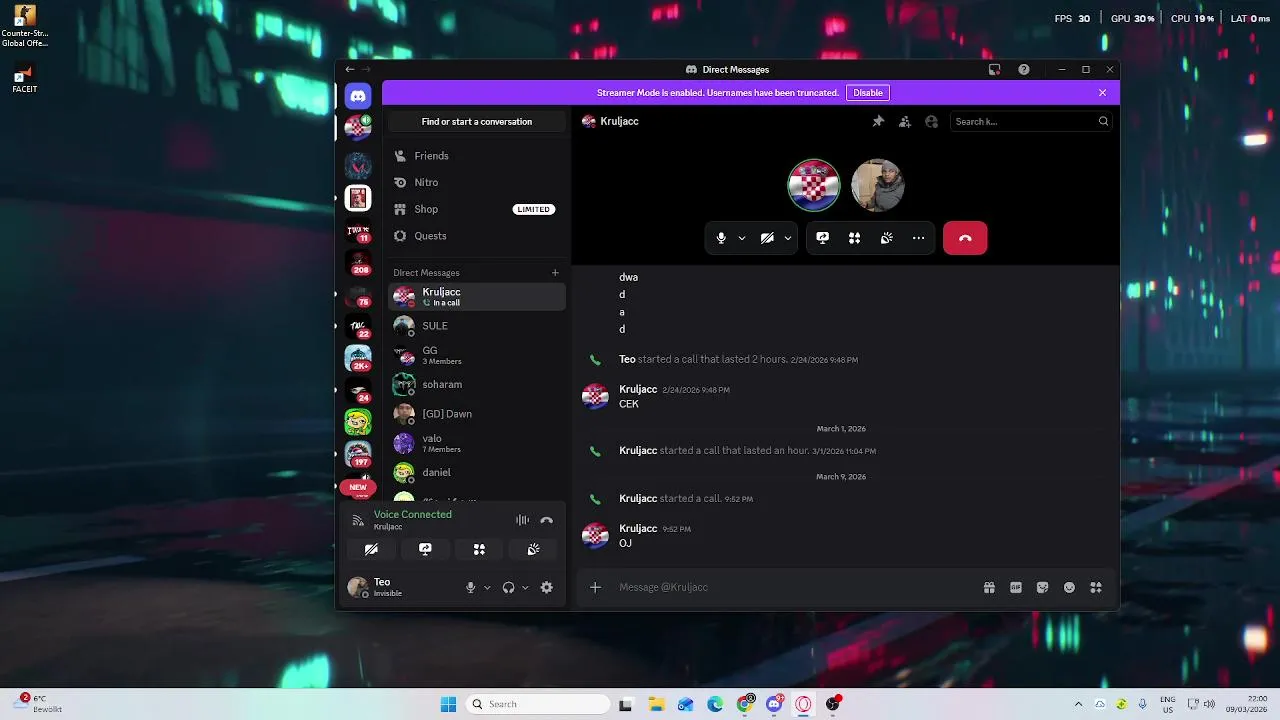The image size is (1280, 720).
Task: Open pinned messages in Kruljacc chat
Action: tap(878, 121)
